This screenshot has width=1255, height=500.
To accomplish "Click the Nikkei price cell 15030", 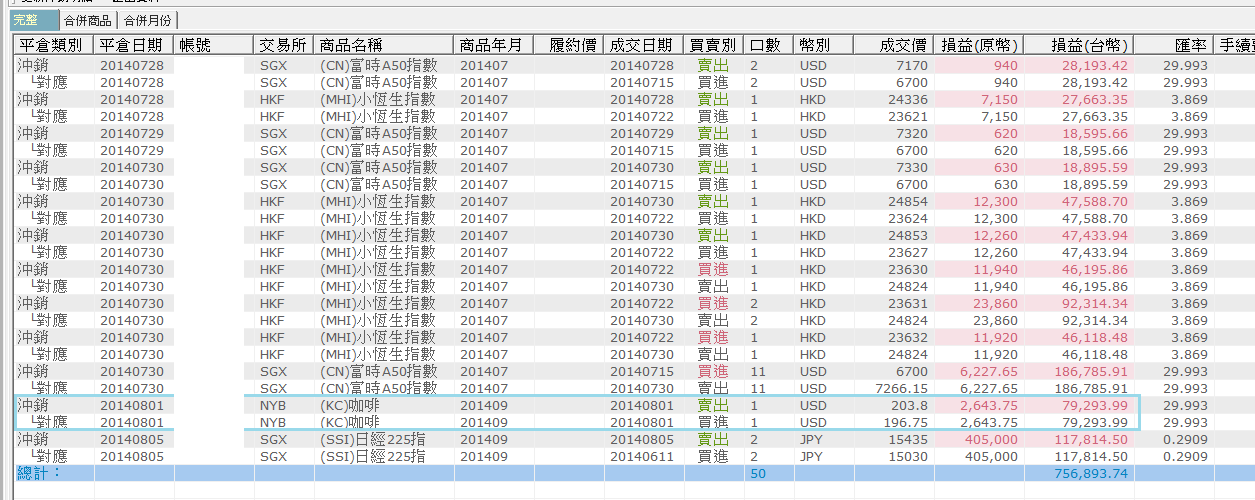I will 894,456.
